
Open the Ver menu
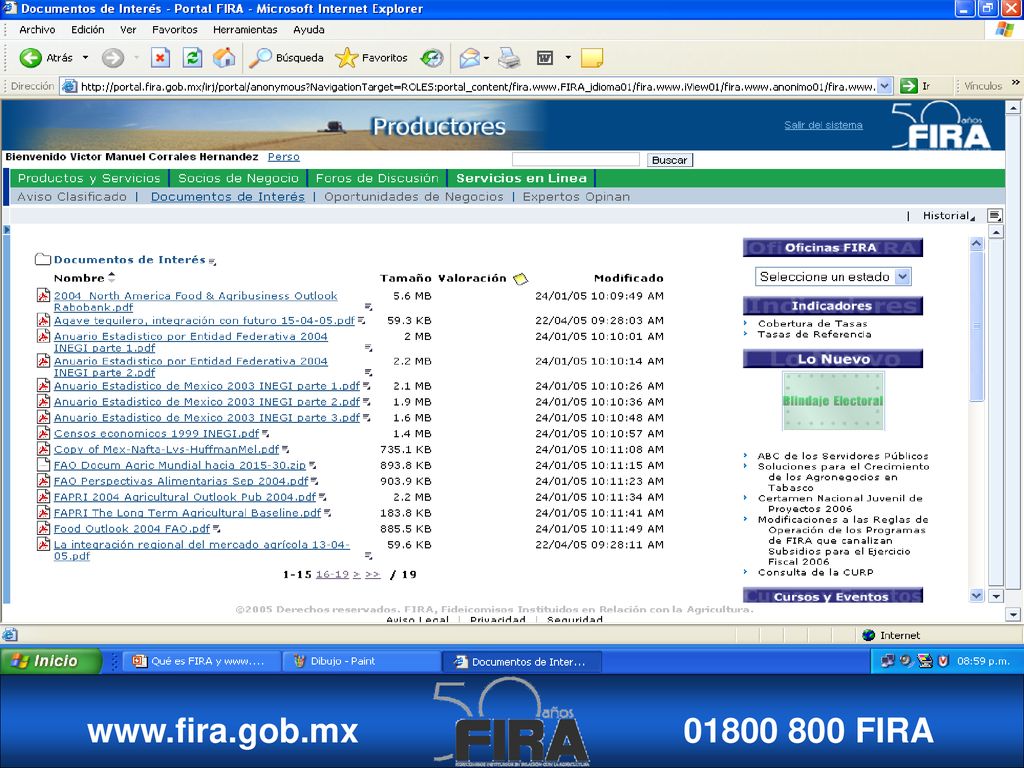coord(128,30)
